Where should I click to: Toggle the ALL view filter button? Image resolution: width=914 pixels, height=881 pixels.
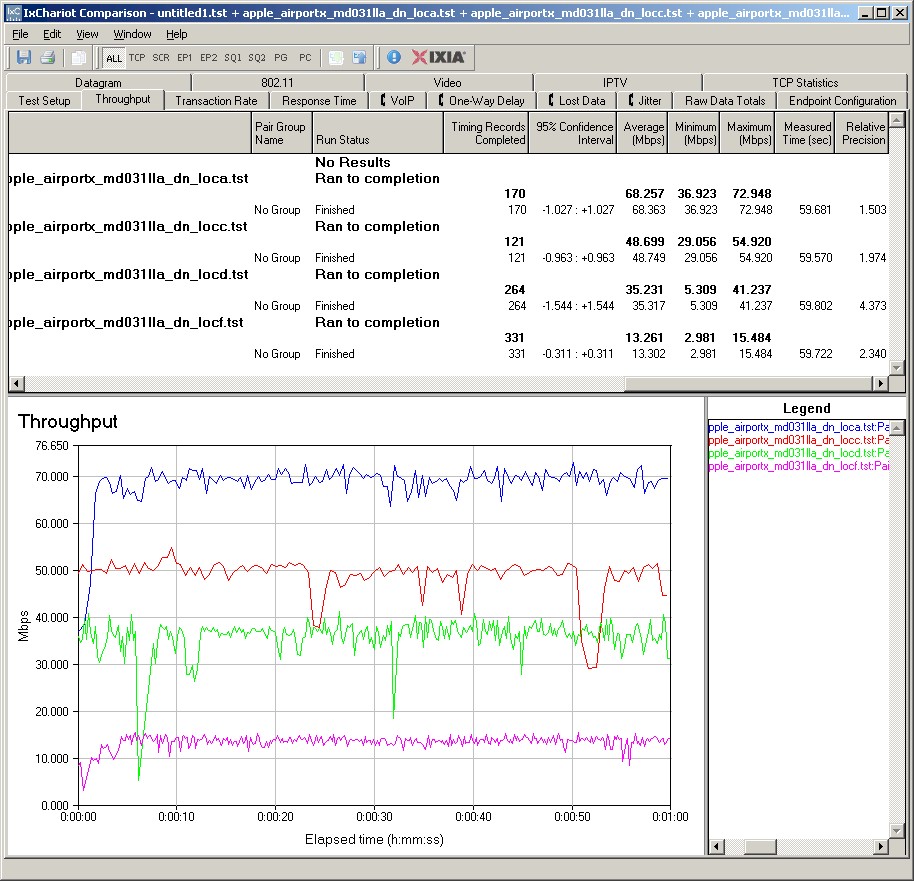(x=114, y=58)
